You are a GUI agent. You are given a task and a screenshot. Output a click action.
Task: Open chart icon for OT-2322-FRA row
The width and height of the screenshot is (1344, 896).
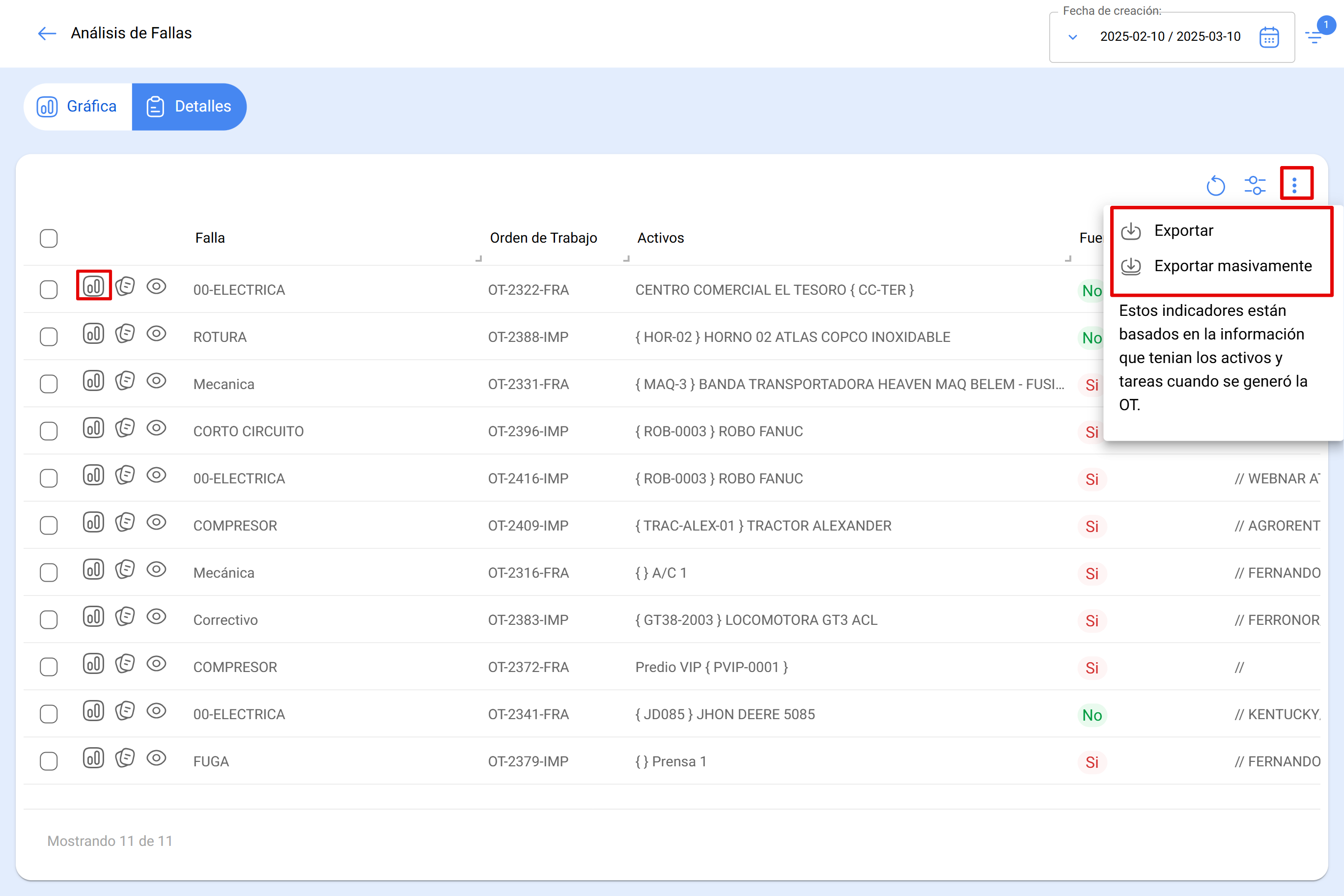93,286
